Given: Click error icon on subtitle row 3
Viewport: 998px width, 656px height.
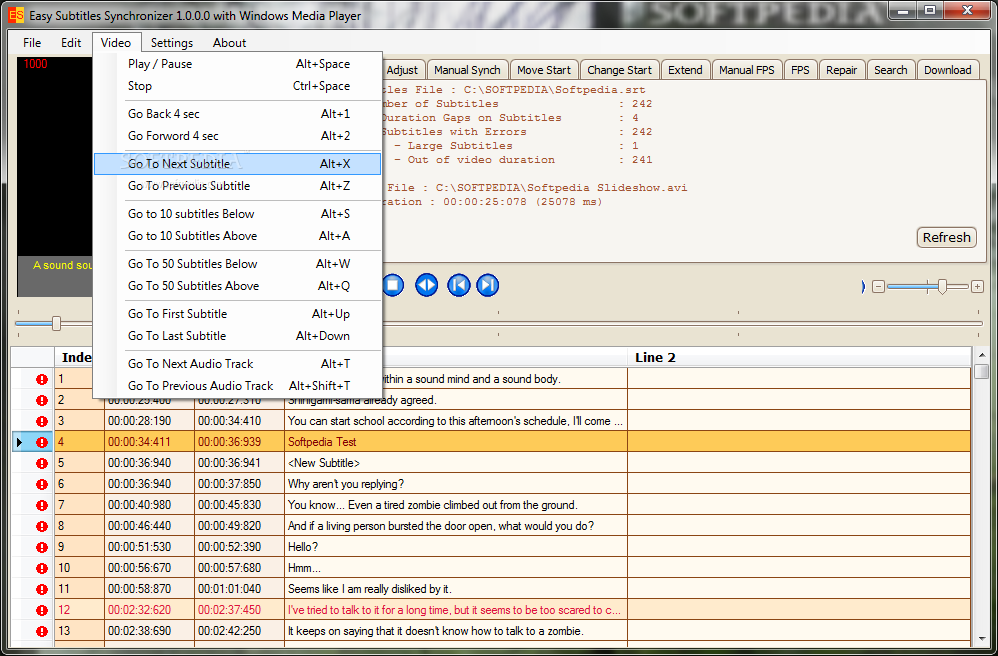Looking at the screenshot, I should point(42,421).
